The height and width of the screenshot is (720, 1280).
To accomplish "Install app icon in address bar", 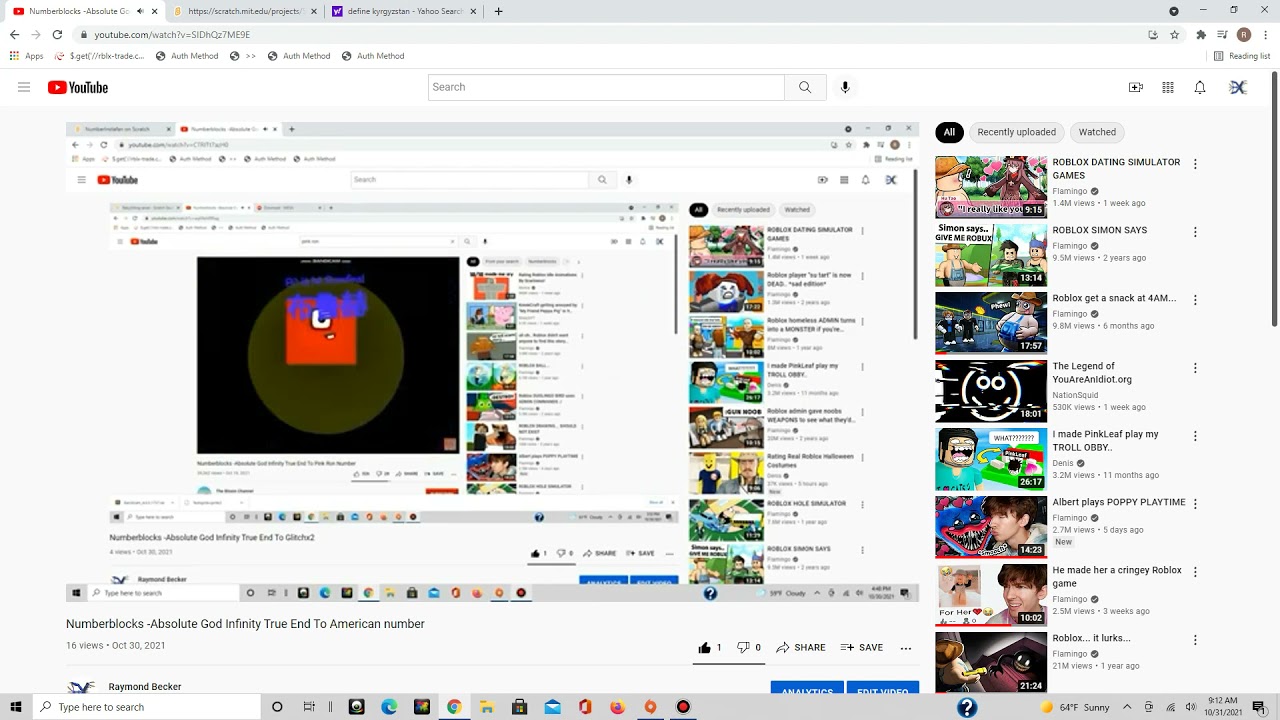I will coord(1153,34).
